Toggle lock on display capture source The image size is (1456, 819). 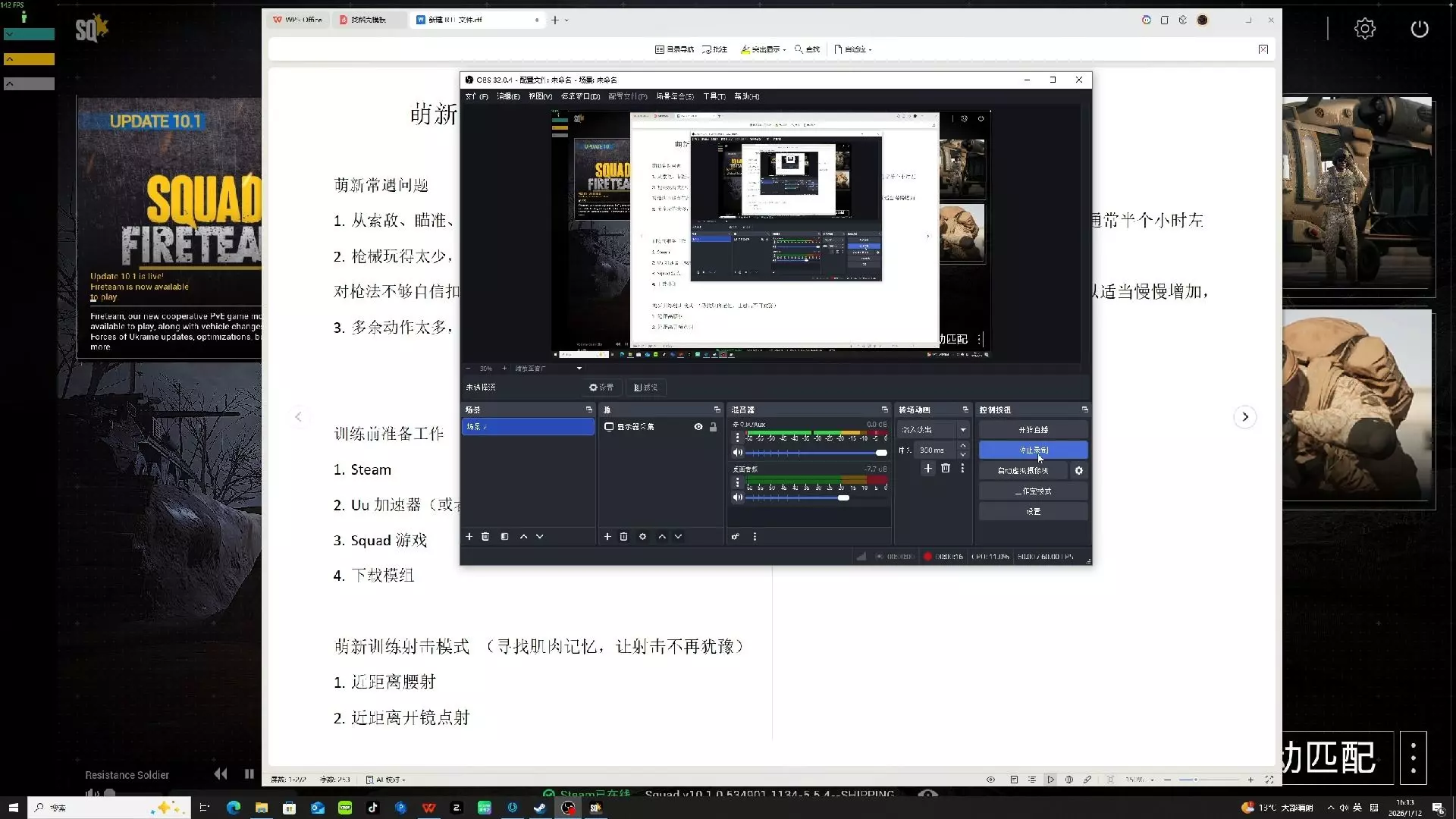coord(713,427)
